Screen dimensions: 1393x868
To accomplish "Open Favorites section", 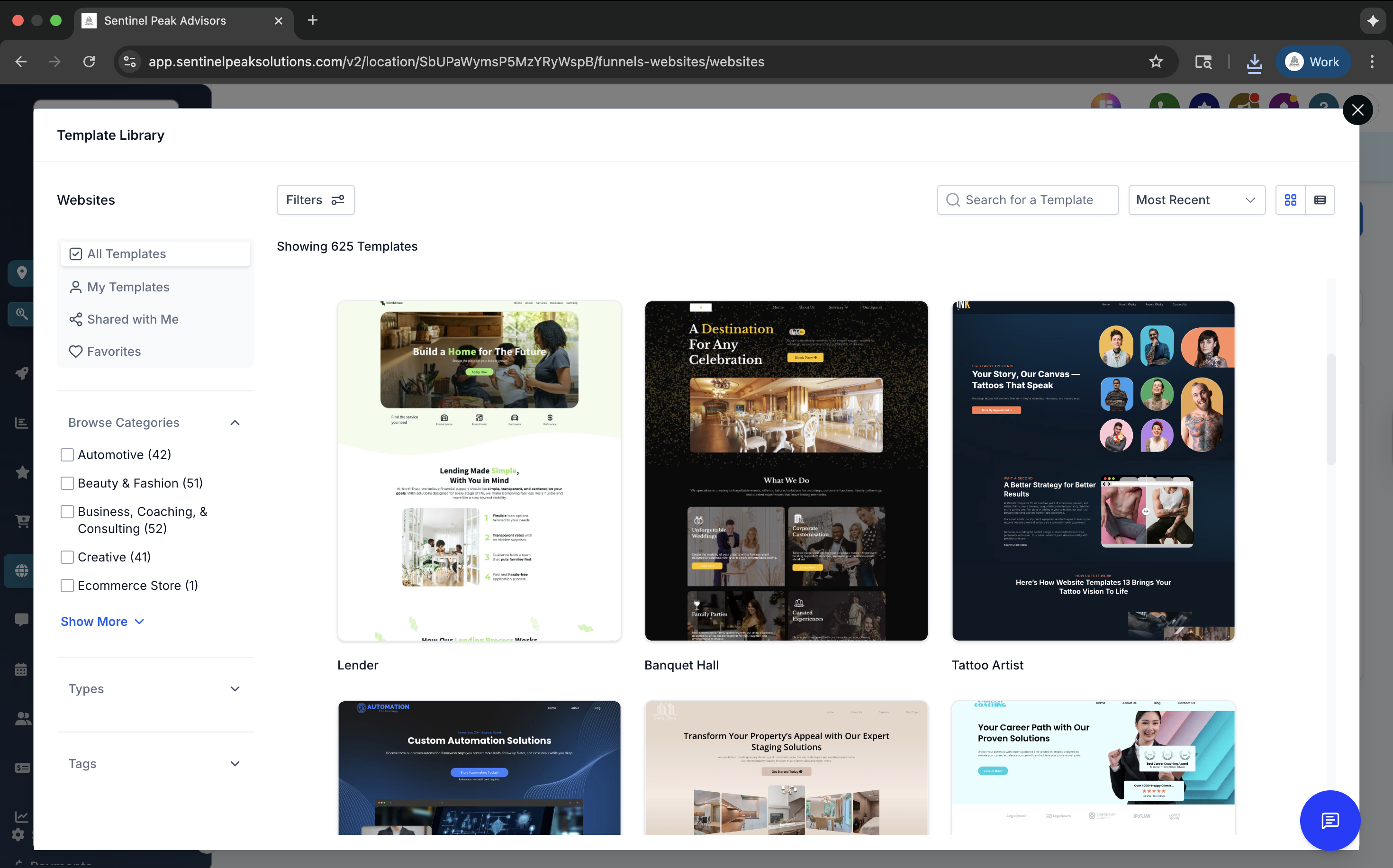I will coord(155,352).
